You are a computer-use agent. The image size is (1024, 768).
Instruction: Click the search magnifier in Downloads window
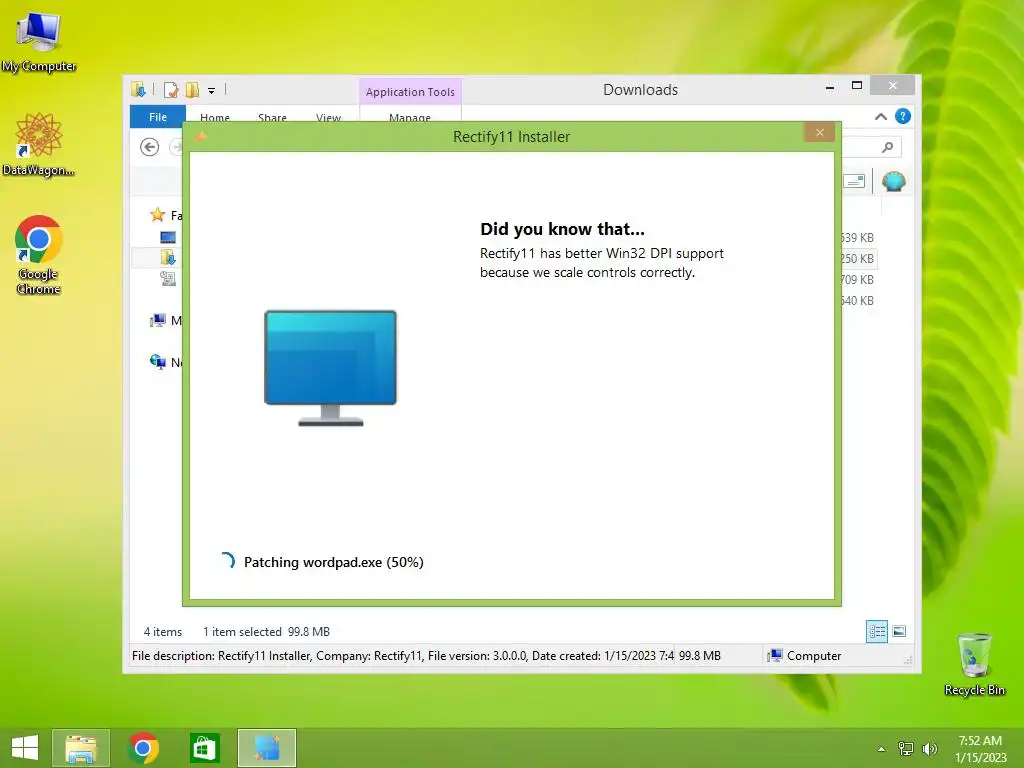[887, 148]
